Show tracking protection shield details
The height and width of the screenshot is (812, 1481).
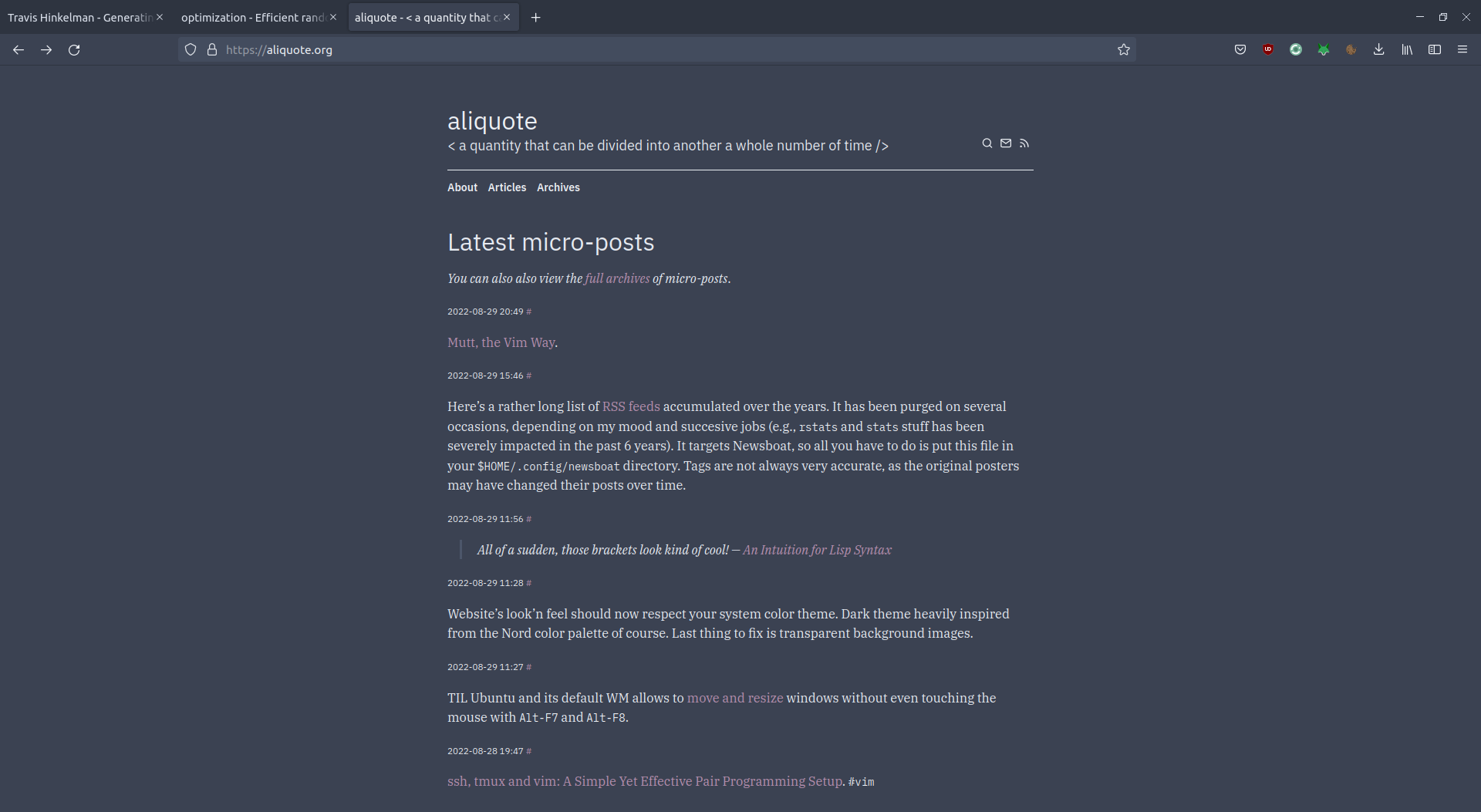tap(191, 49)
